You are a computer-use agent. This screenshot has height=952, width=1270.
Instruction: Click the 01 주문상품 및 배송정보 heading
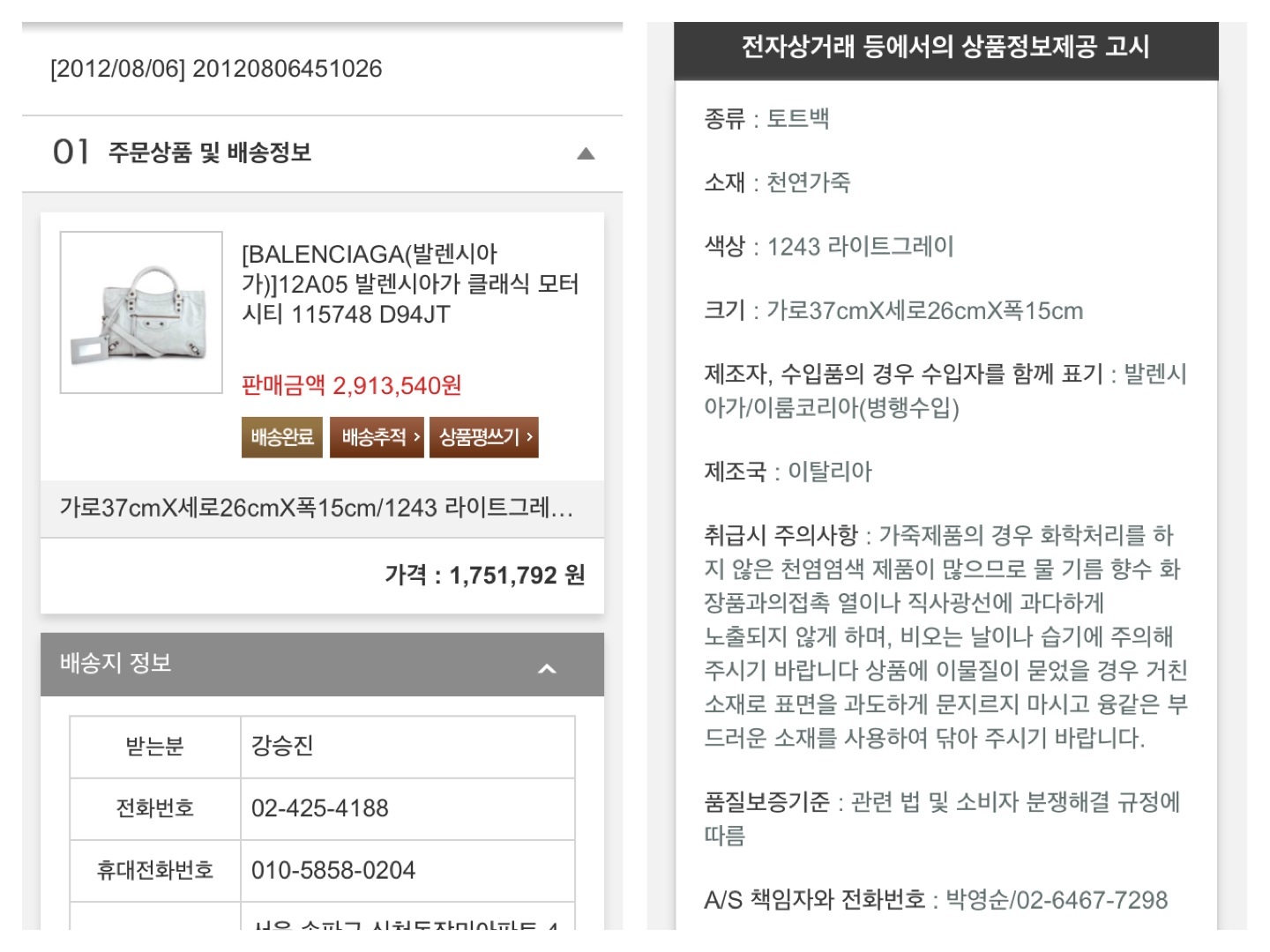tap(183, 152)
